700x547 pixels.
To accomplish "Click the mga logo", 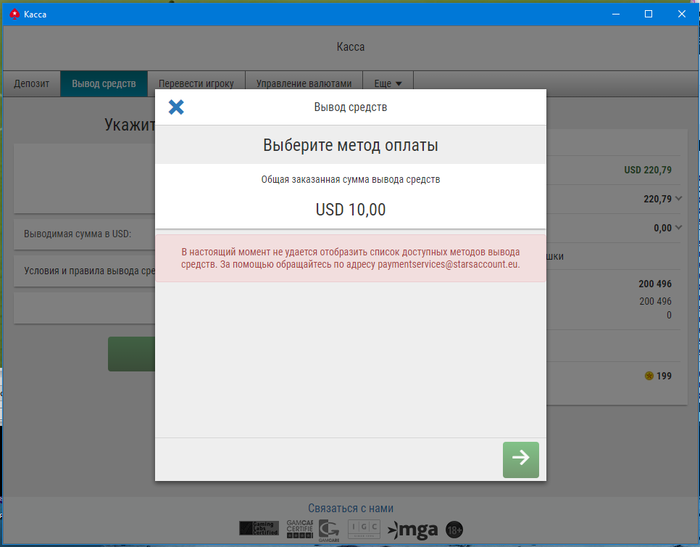I will coord(413,530).
